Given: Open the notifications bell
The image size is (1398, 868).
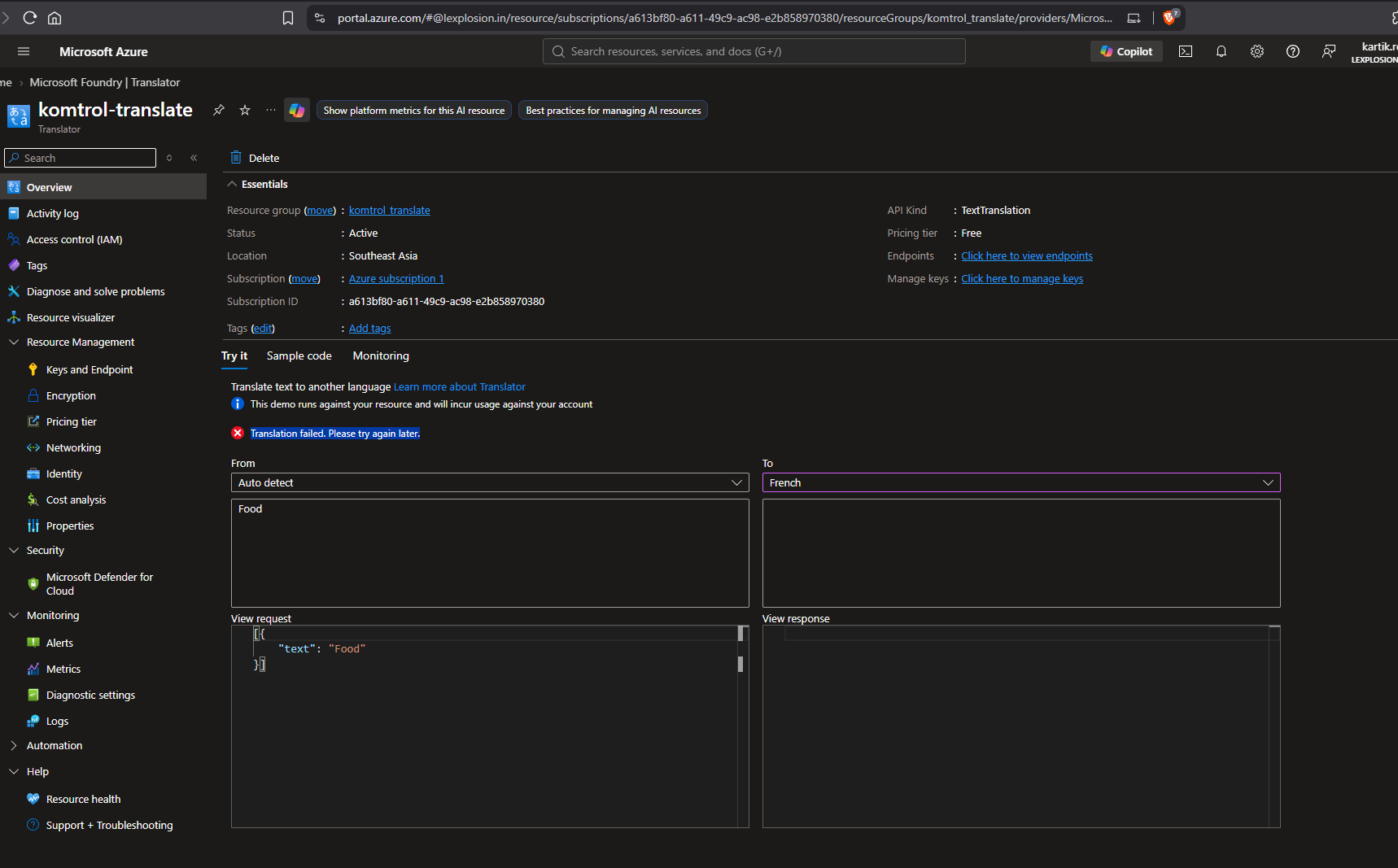Looking at the screenshot, I should [x=1221, y=51].
